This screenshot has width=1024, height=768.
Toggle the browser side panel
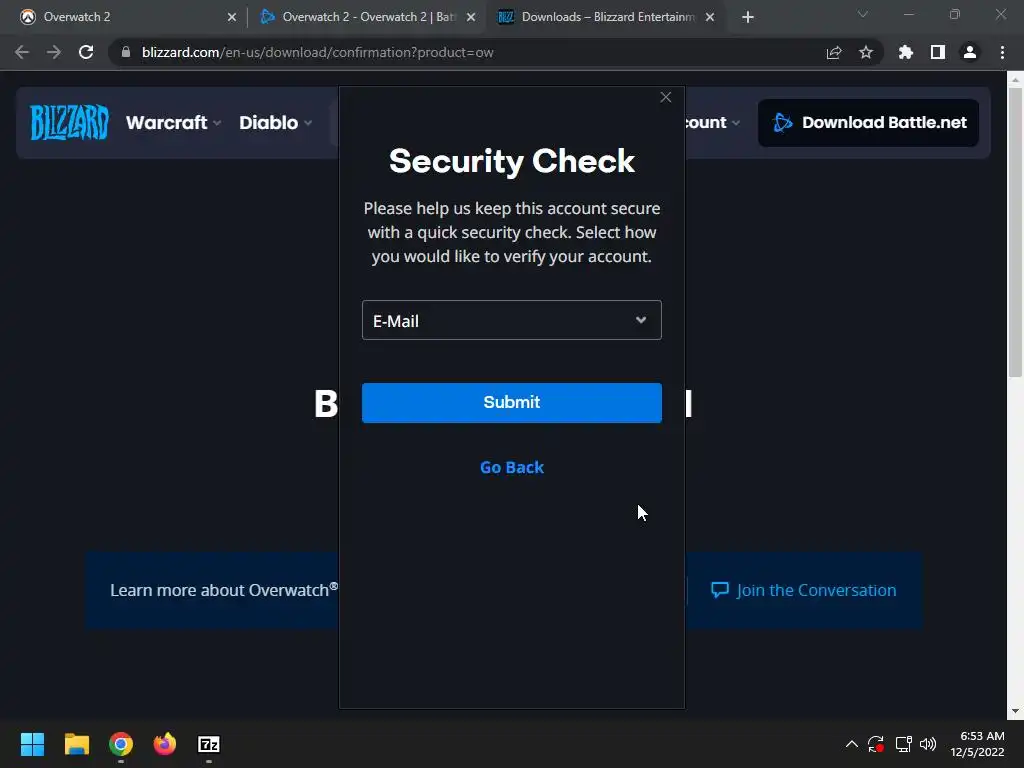(938, 52)
